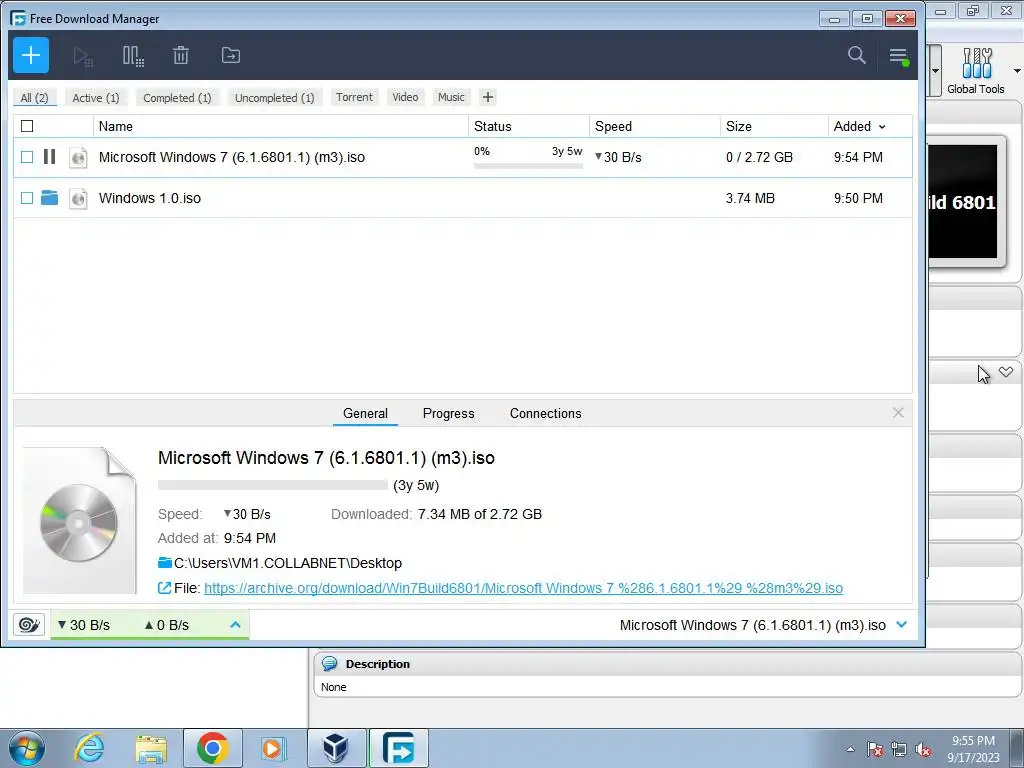Screen dimensions: 1024x768
Task: Filter by Uncompleted (1) downloads
Action: 274,97
